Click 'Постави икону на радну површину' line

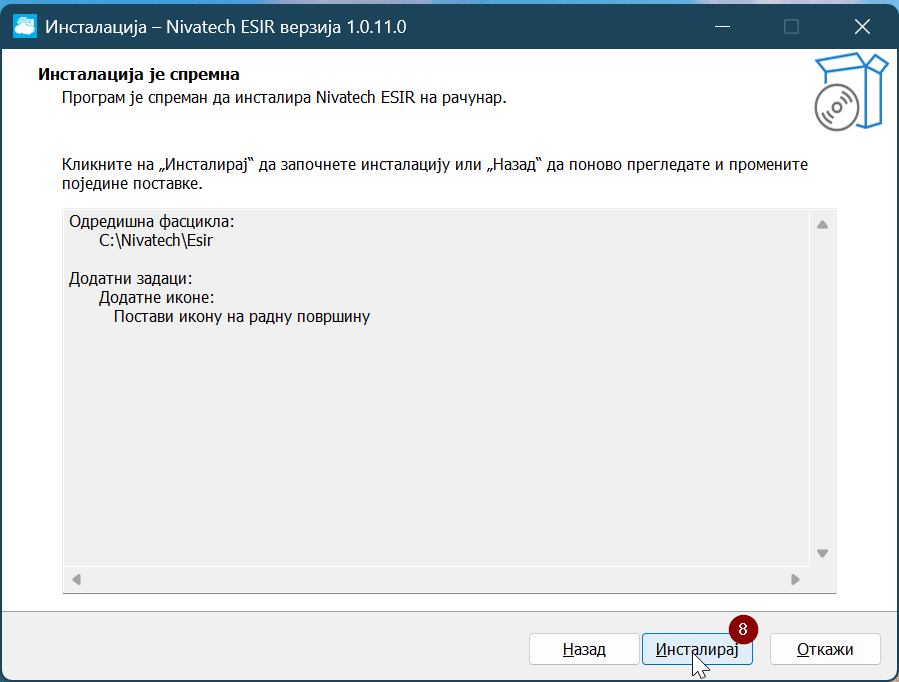tap(241, 316)
